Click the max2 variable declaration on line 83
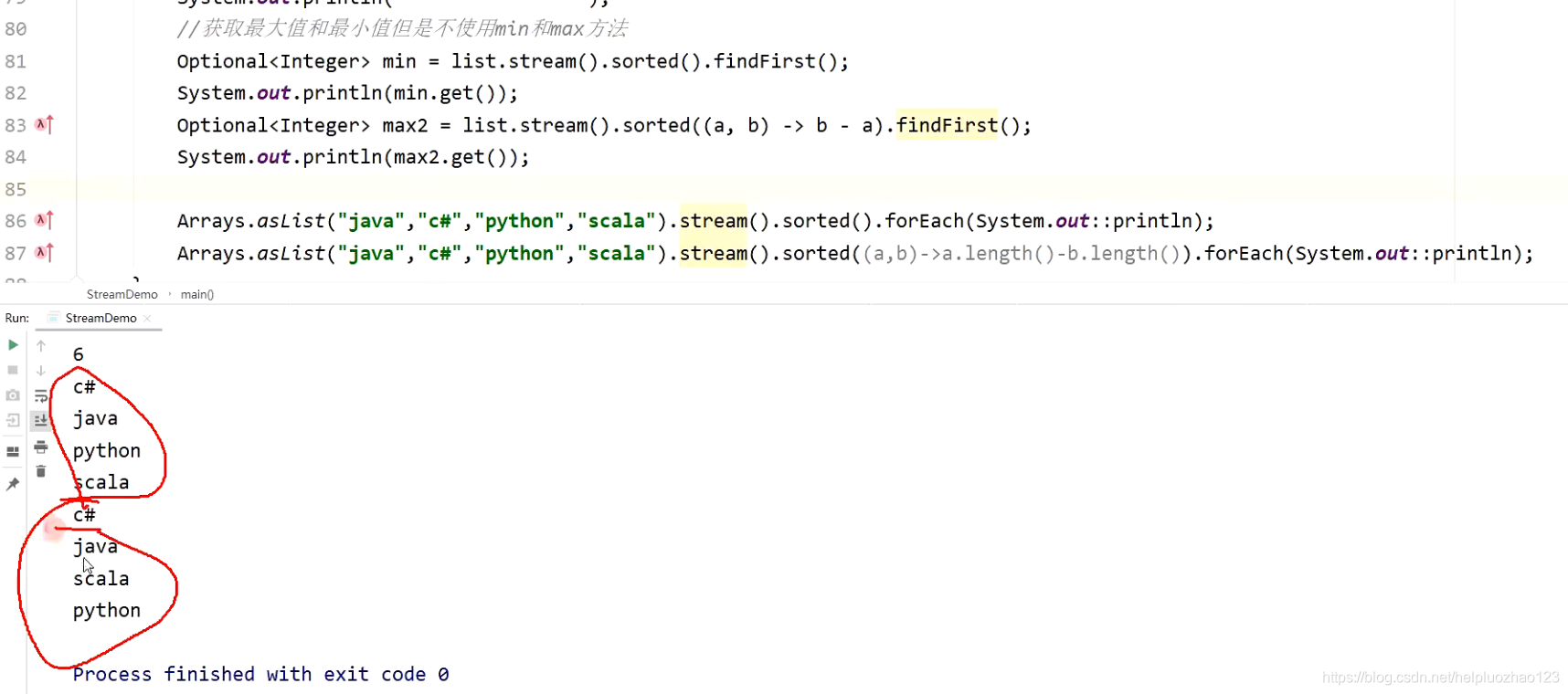 [405, 125]
